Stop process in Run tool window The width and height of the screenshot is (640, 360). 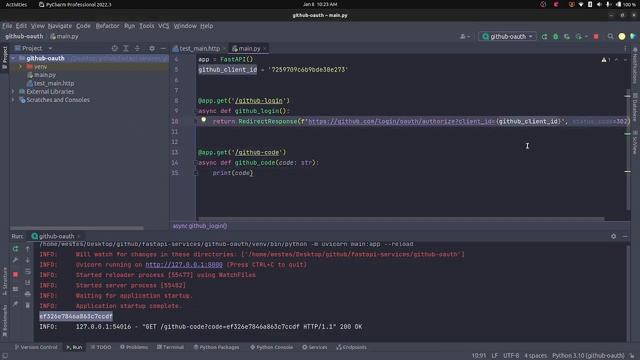16,274
